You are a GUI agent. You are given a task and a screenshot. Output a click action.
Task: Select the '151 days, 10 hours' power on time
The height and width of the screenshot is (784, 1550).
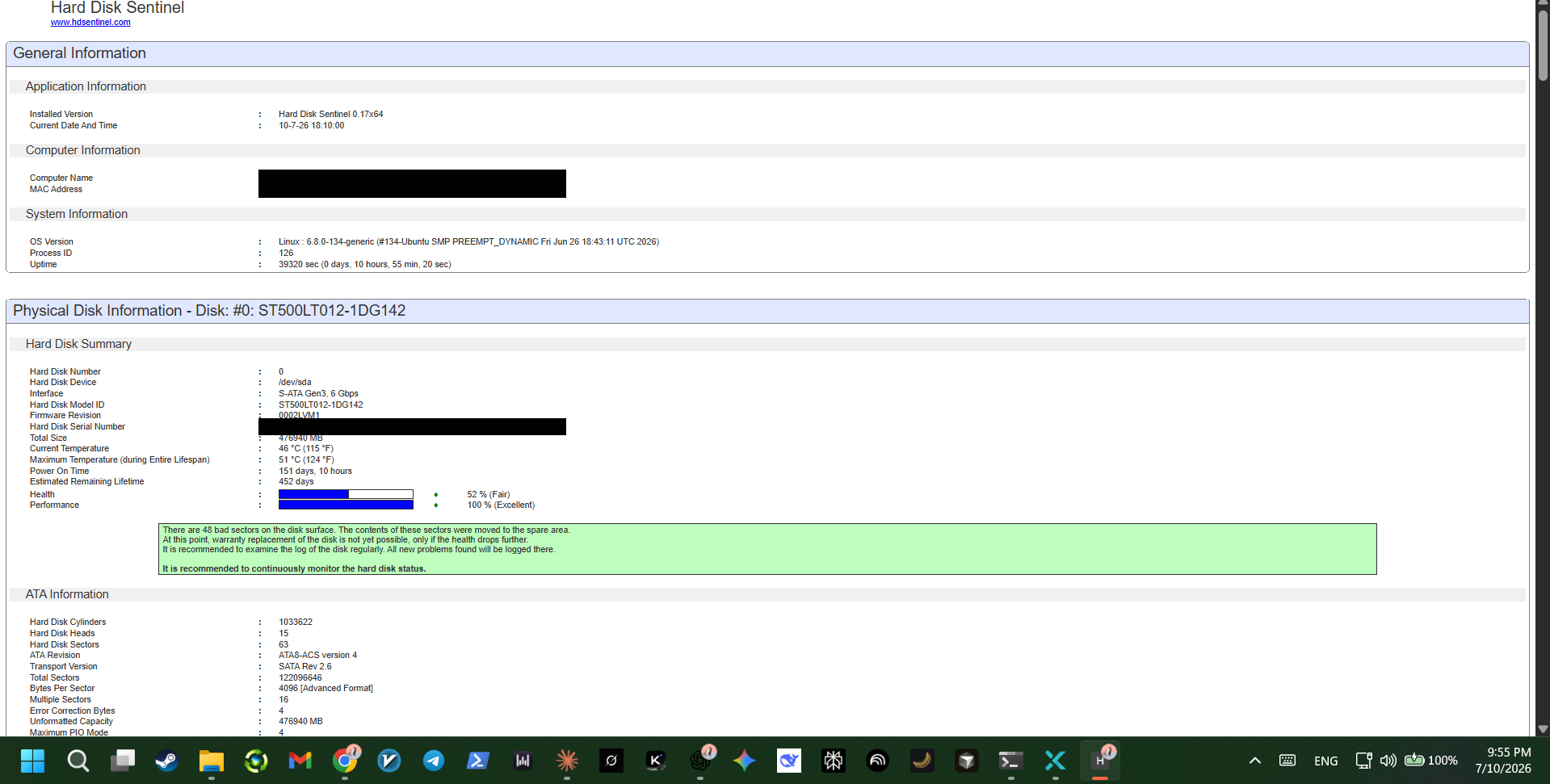coord(316,472)
